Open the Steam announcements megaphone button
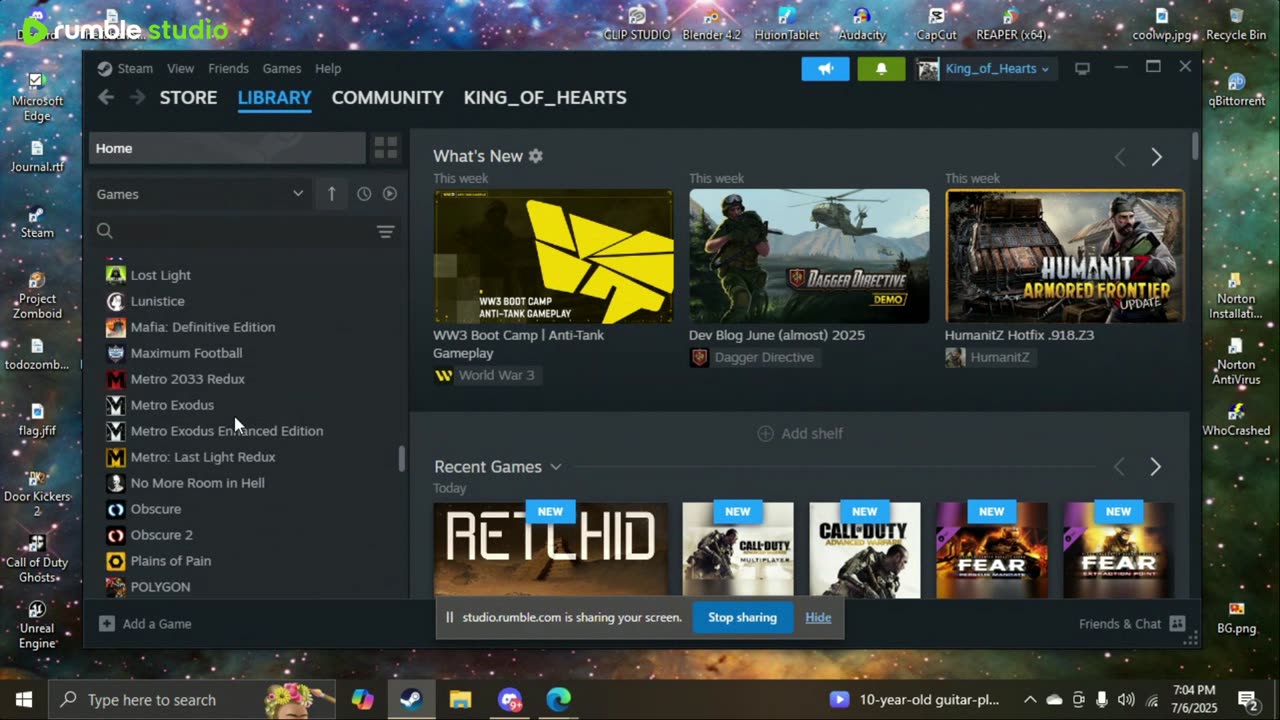The width and height of the screenshot is (1280, 720). (x=825, y=69)
